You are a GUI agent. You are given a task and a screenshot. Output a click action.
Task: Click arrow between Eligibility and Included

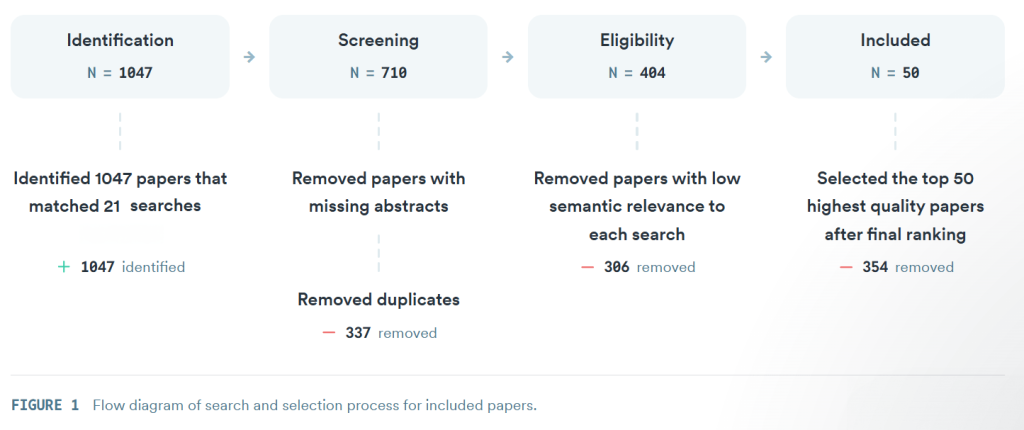coord(766,57)
